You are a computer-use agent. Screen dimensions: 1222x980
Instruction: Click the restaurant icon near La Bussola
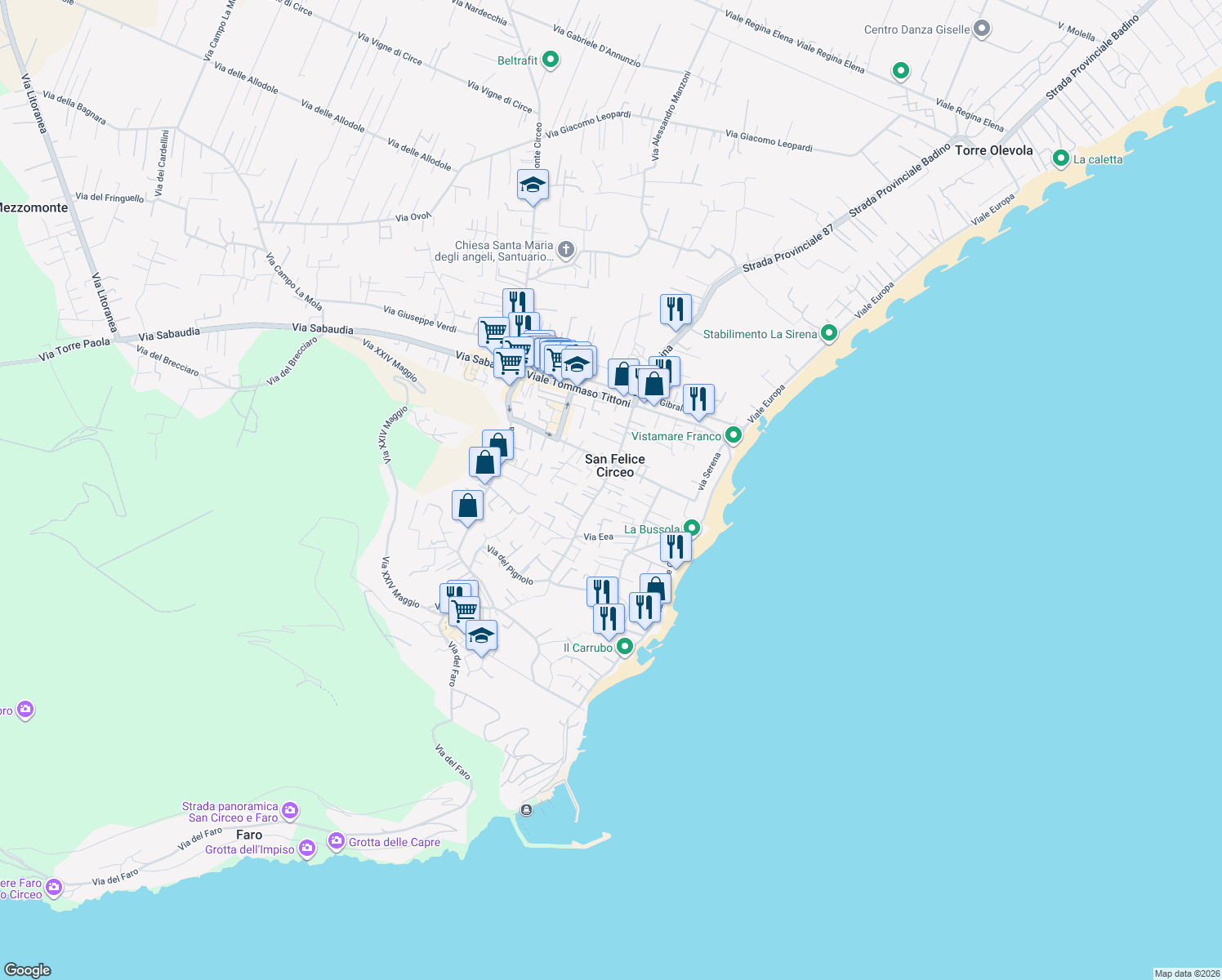675,547
